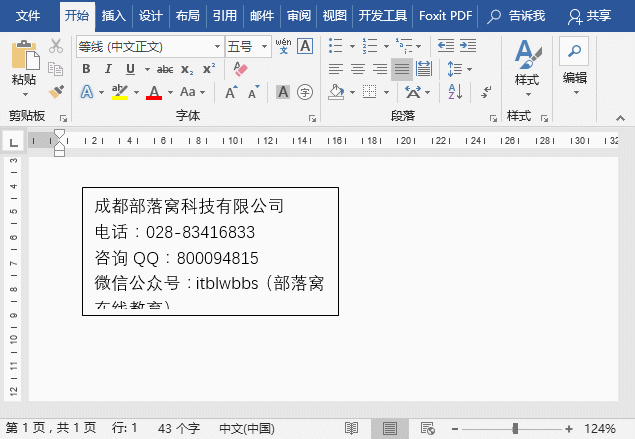Select the Format Painter brush

click(x=56, y=92)
